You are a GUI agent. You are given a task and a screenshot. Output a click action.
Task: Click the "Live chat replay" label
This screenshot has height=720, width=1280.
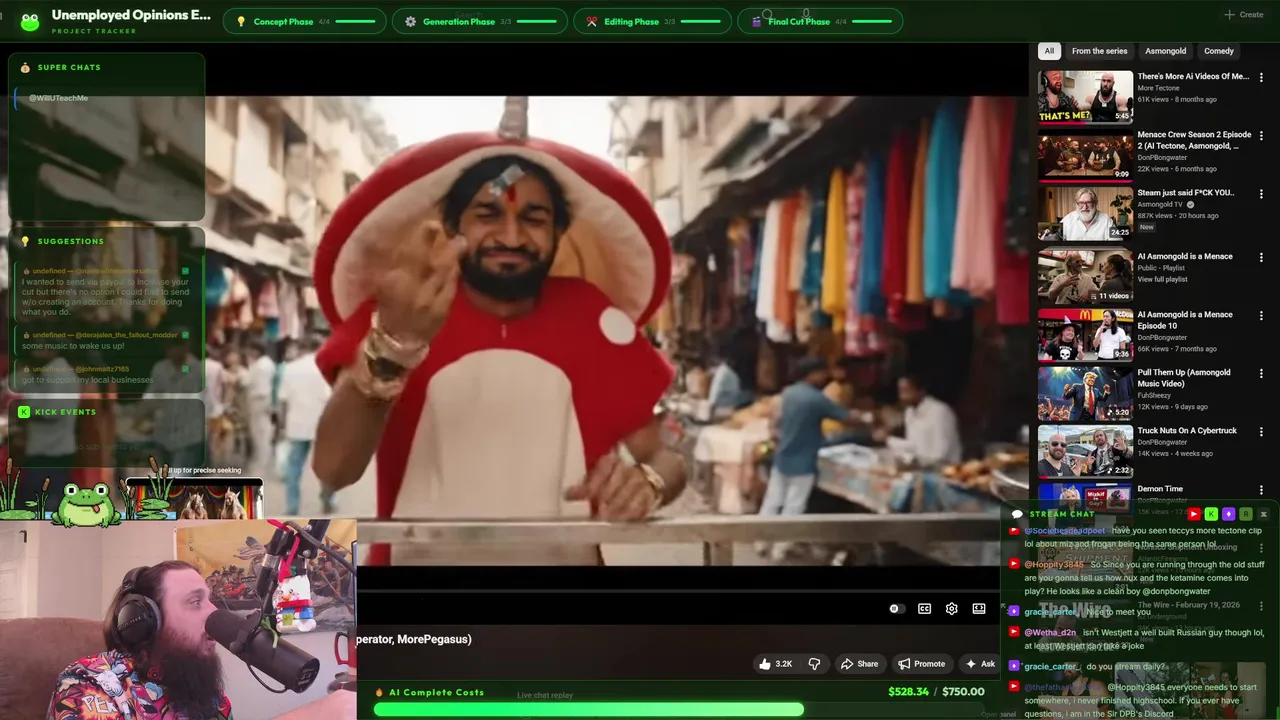[x=545, y=696]
